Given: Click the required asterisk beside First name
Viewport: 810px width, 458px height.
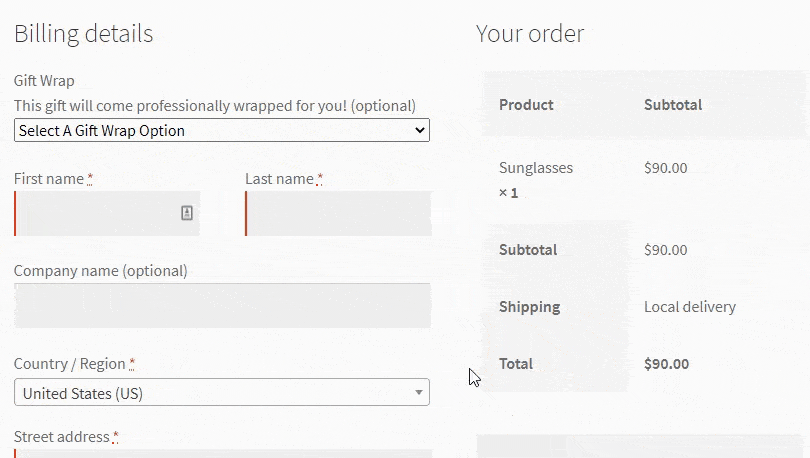Looking at the screenshot, I should [x=90, y=179].
